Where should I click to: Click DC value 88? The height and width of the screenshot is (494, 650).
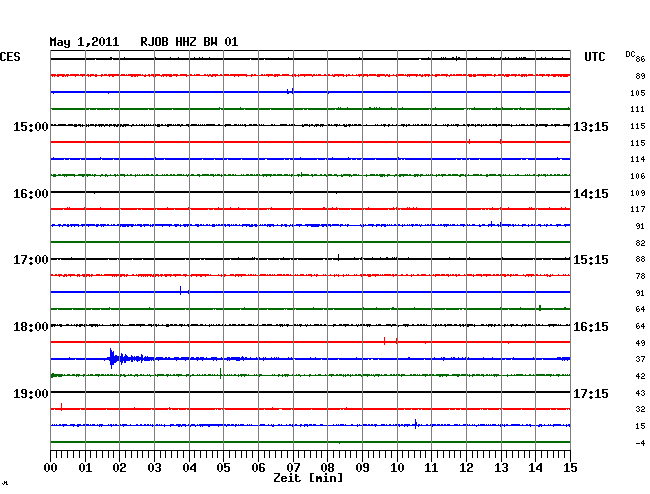coord(640,259)
